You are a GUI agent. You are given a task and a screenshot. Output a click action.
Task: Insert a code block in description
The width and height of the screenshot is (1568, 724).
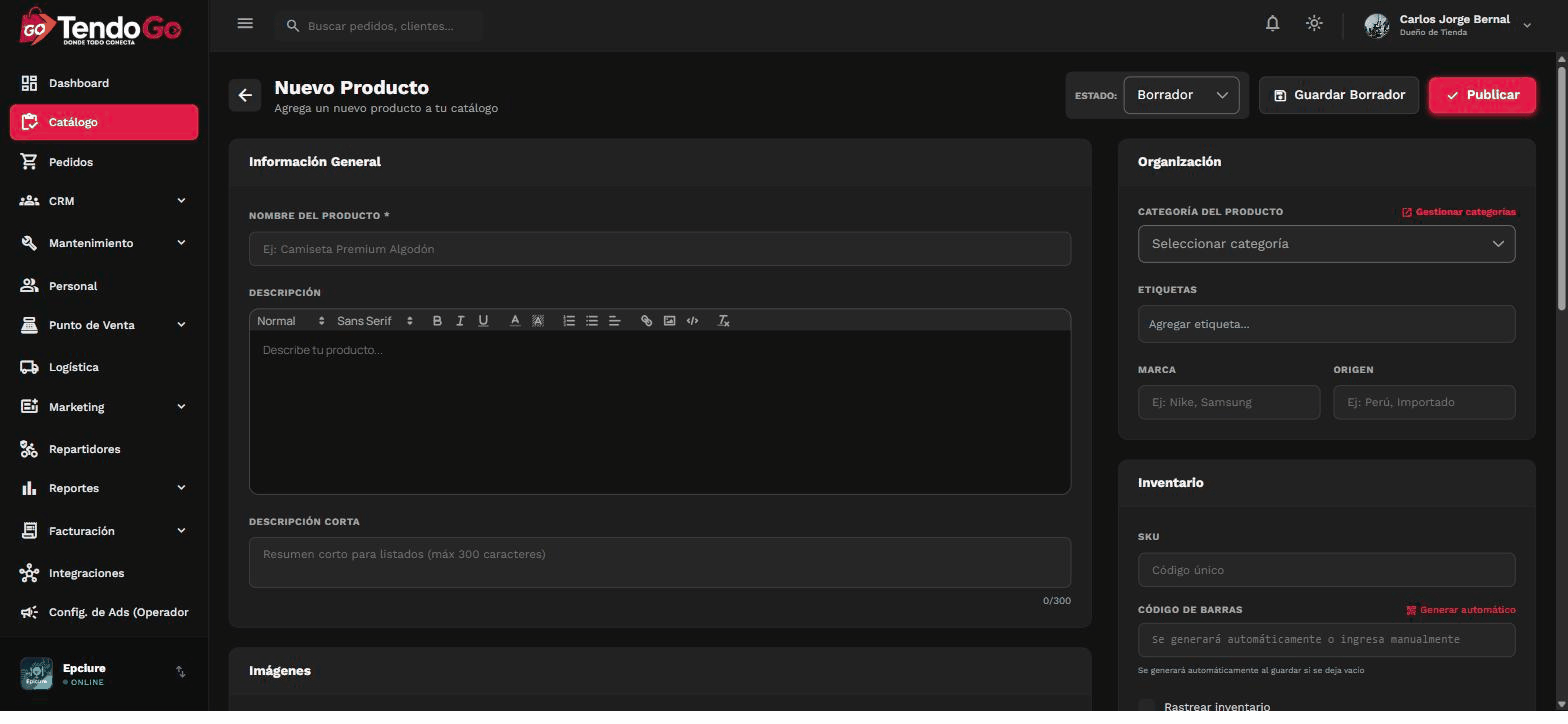pyautogui.click(x=692, y=321)
